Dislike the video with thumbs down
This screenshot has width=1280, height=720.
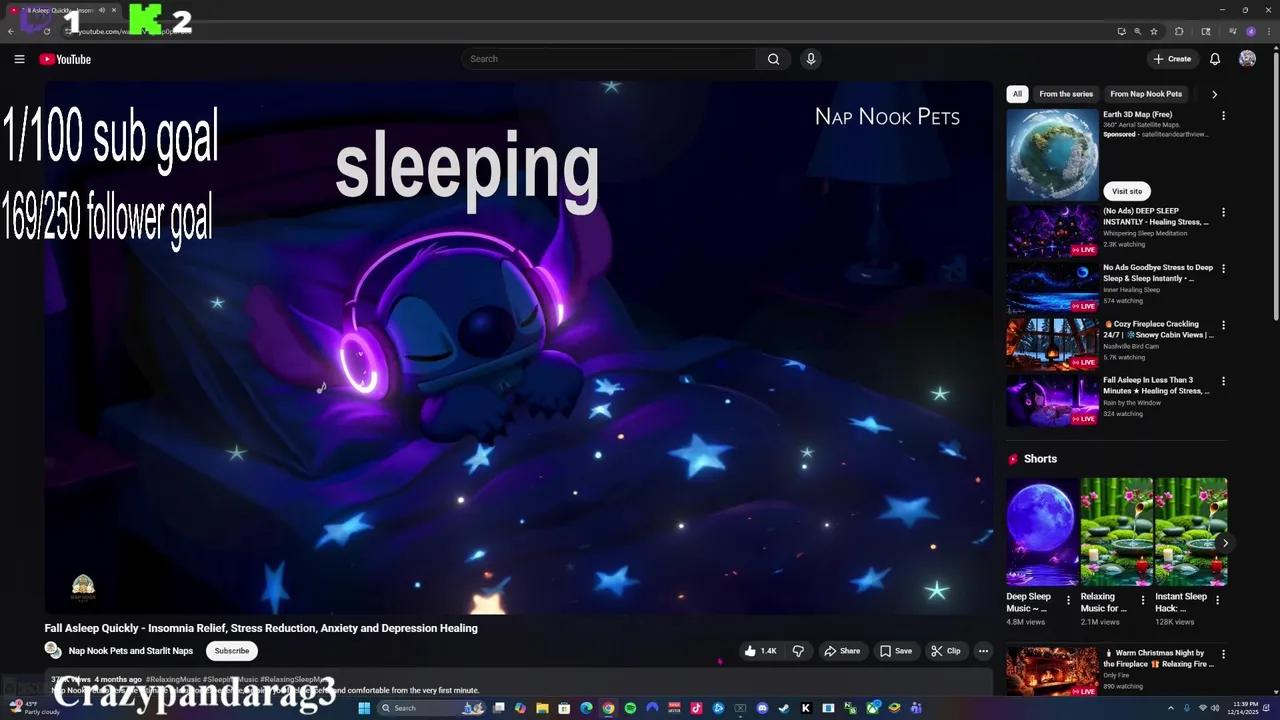[798, 651]
